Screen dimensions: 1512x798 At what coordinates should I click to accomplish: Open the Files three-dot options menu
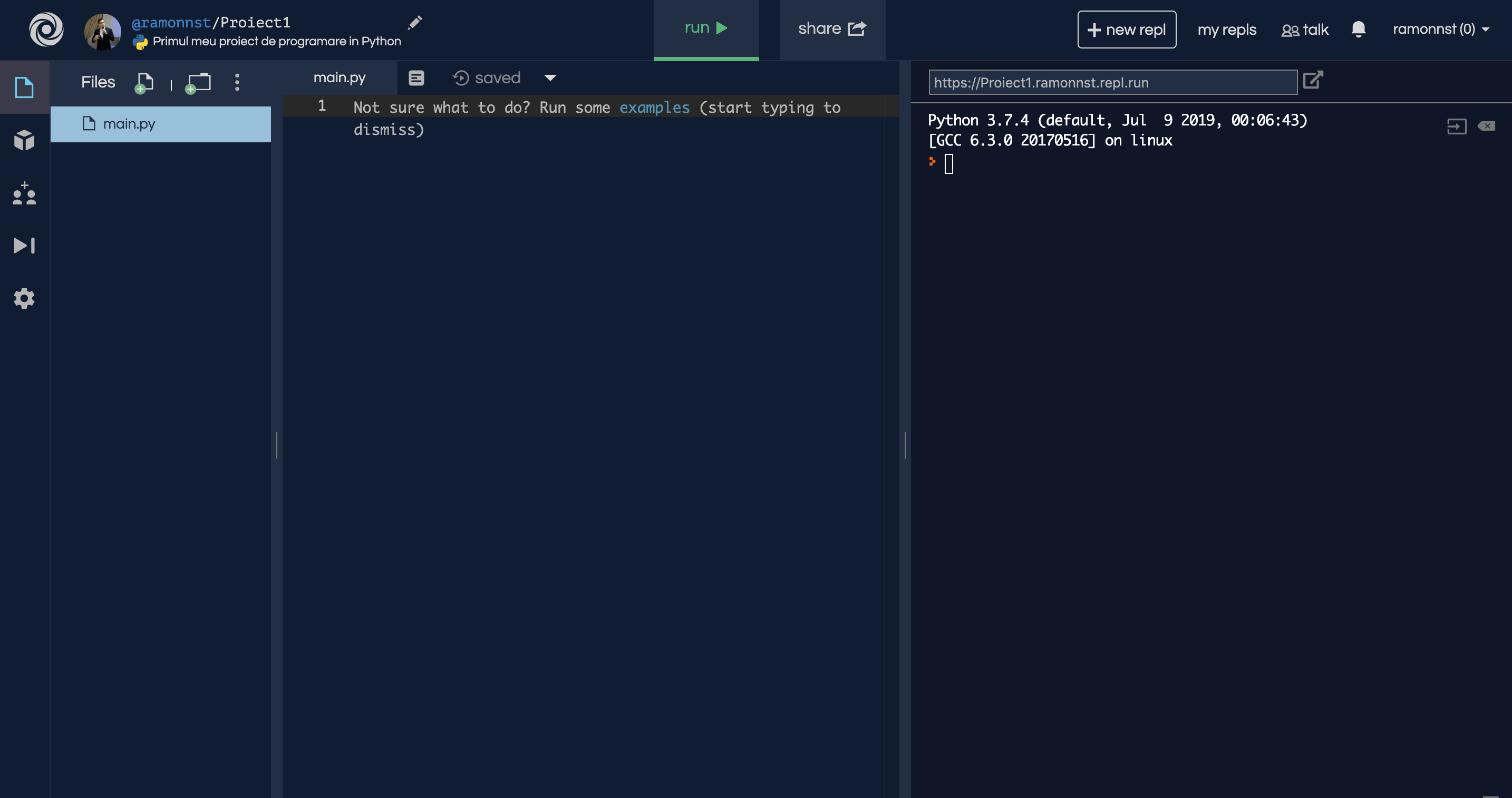[237, 82]
